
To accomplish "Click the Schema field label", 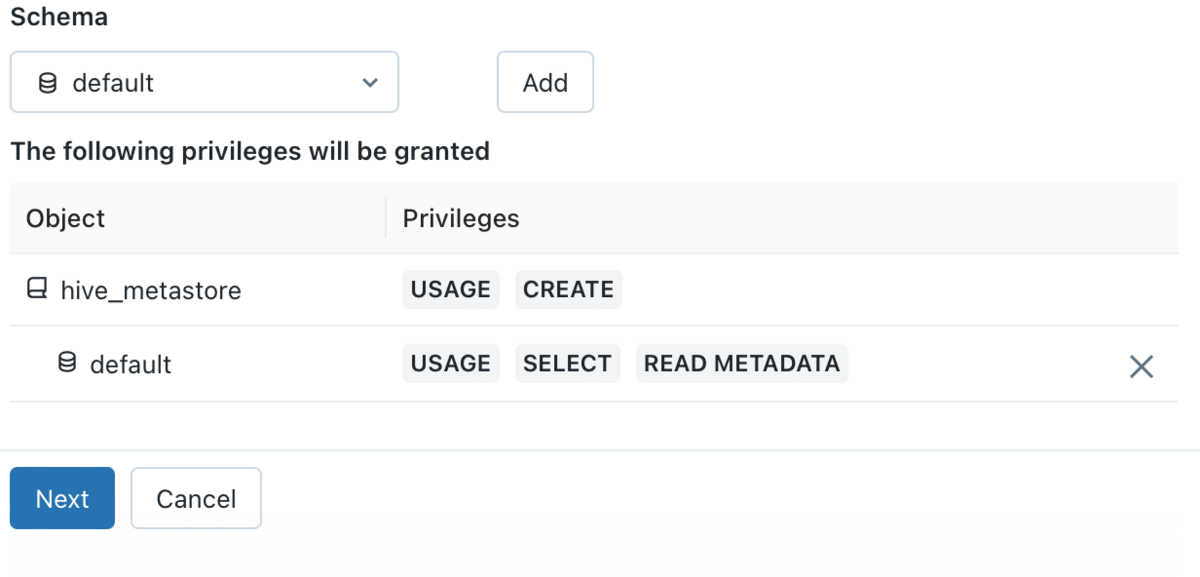I will click(59, 17).
